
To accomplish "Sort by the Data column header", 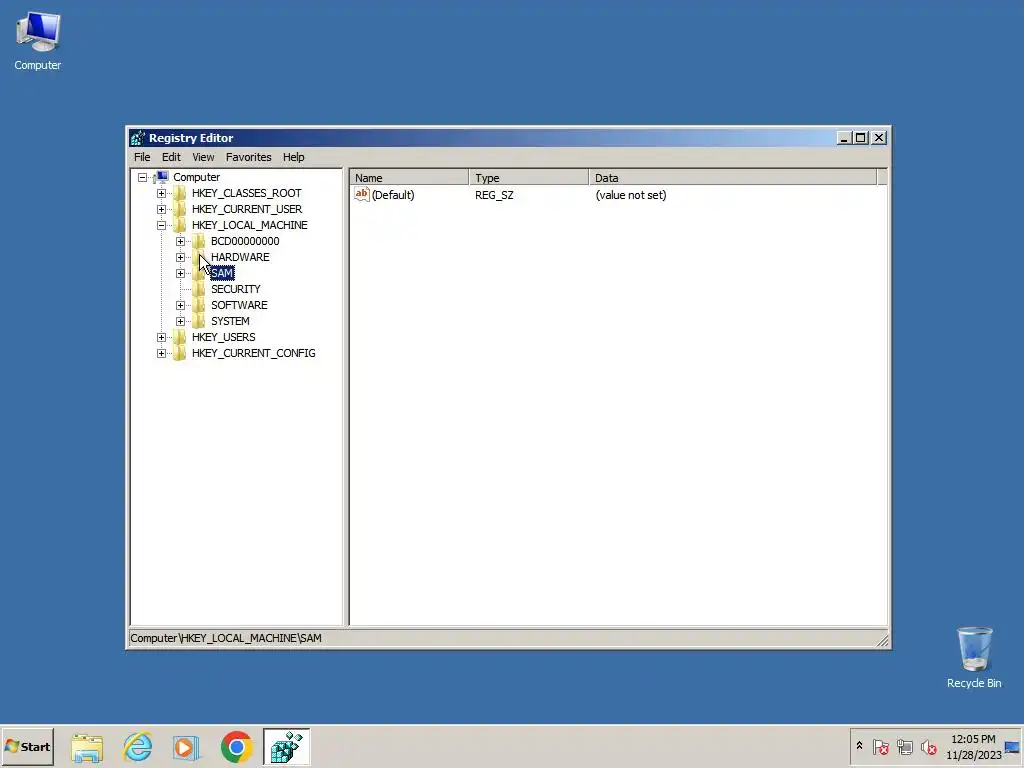I will click(x=733, y=178).
